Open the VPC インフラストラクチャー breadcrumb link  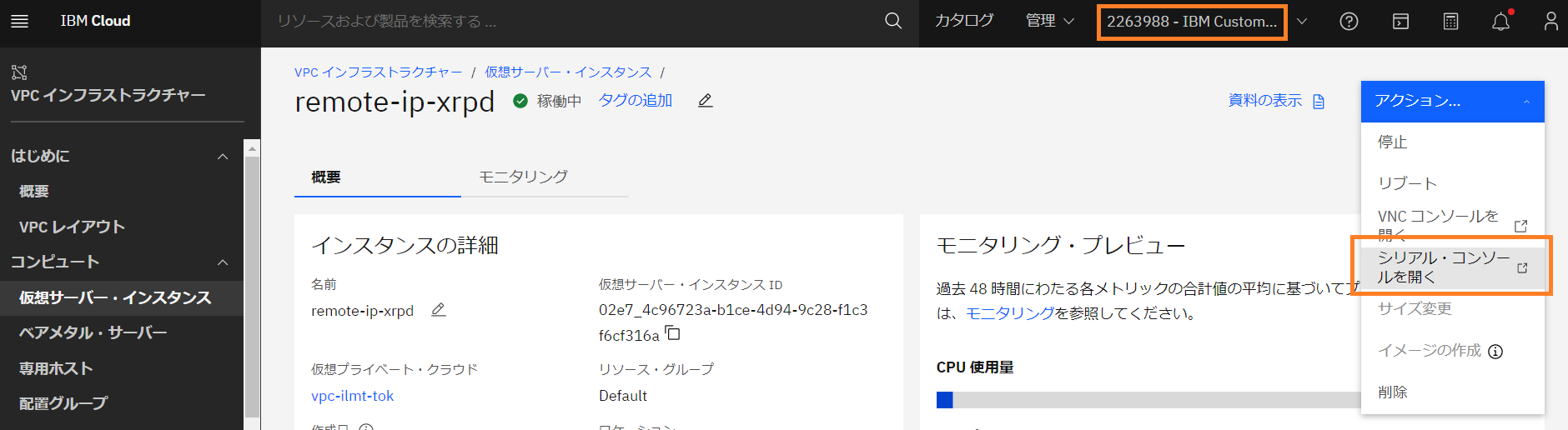(379, 72)
